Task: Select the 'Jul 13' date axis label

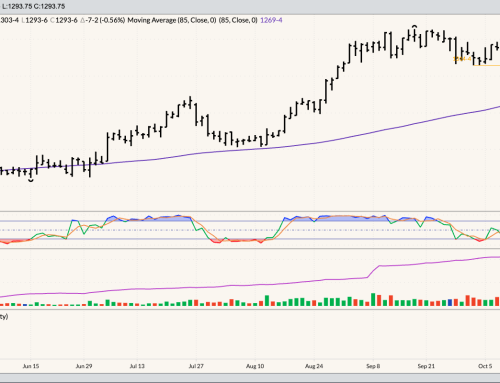Action: click(137, 366)
